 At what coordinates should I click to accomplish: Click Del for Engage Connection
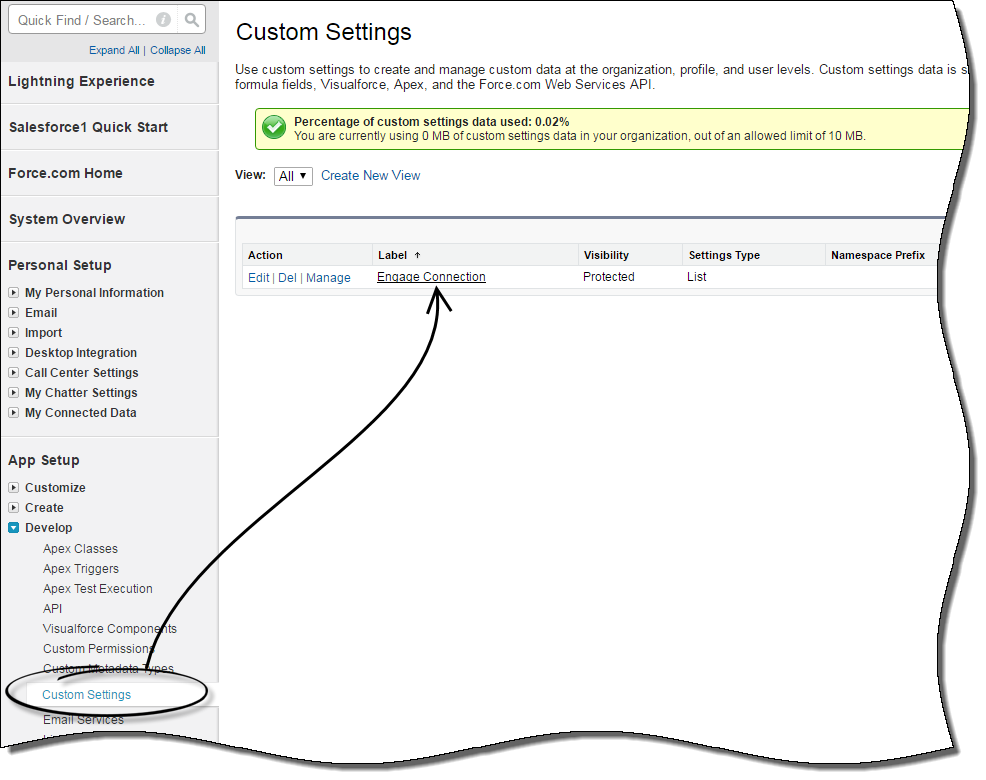coord(287,278)
